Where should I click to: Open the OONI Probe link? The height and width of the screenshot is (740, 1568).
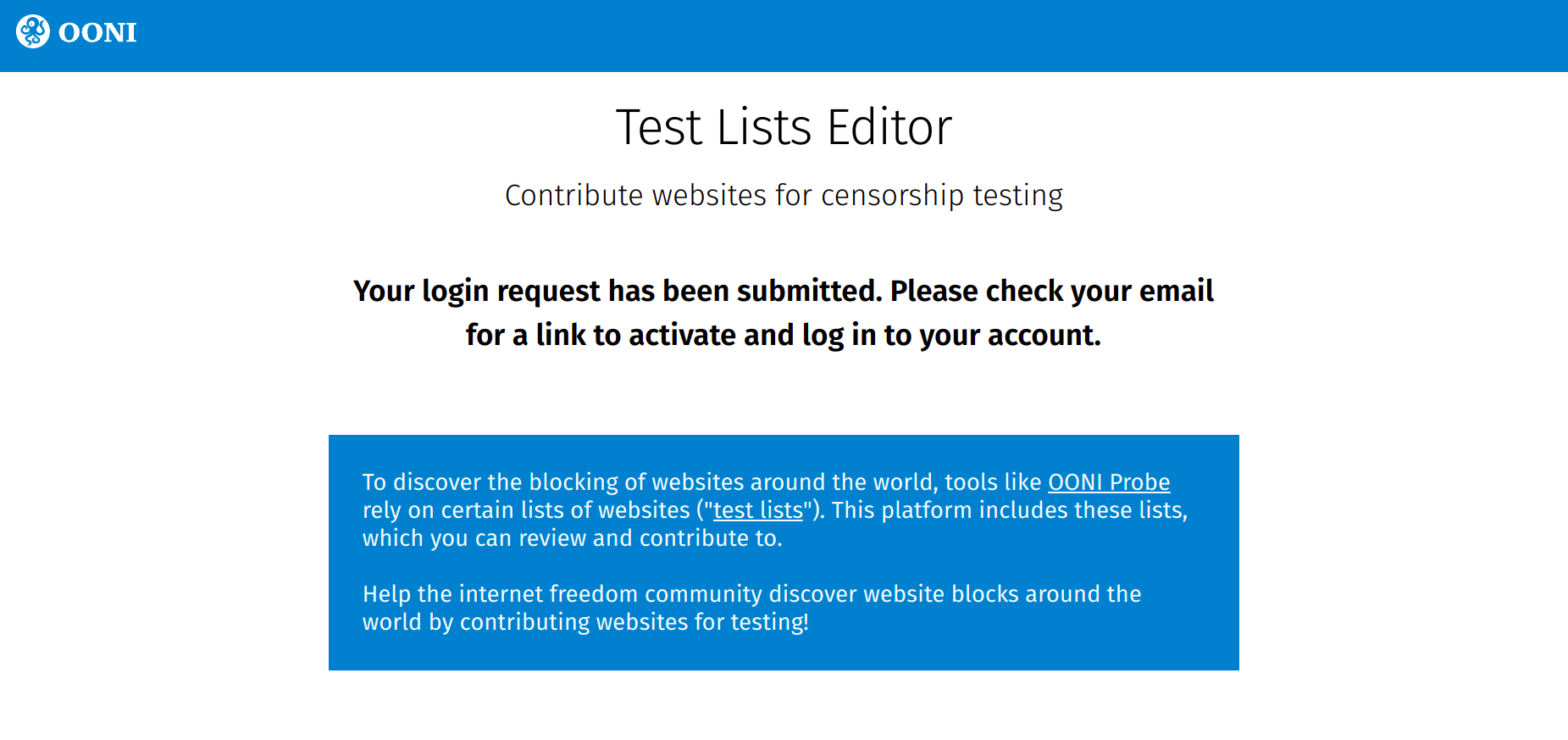pyautogui.click(x=1108, y=482)
